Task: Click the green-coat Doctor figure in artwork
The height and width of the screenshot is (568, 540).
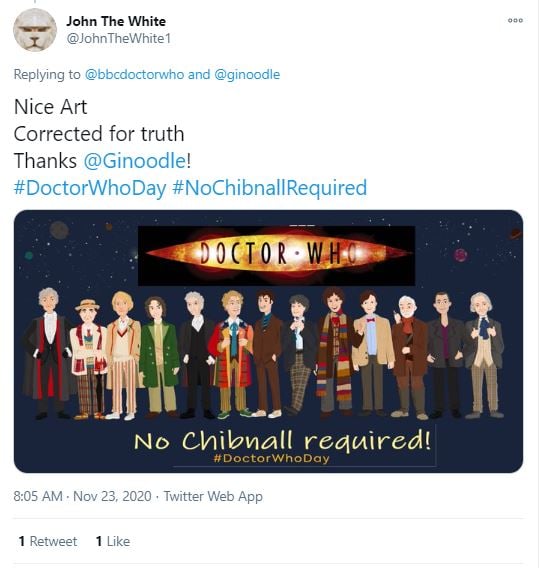Action: click(x=158, y=357)
